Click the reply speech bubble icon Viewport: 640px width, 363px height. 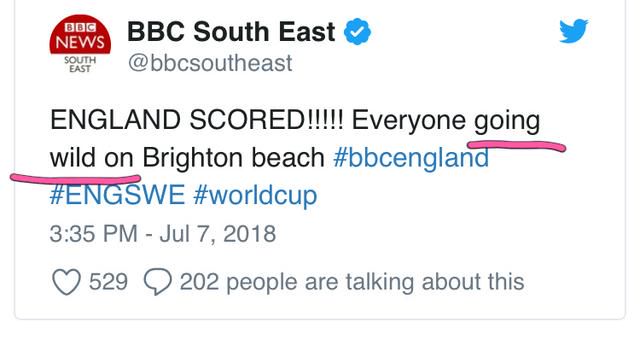click(x=158, y=282)
